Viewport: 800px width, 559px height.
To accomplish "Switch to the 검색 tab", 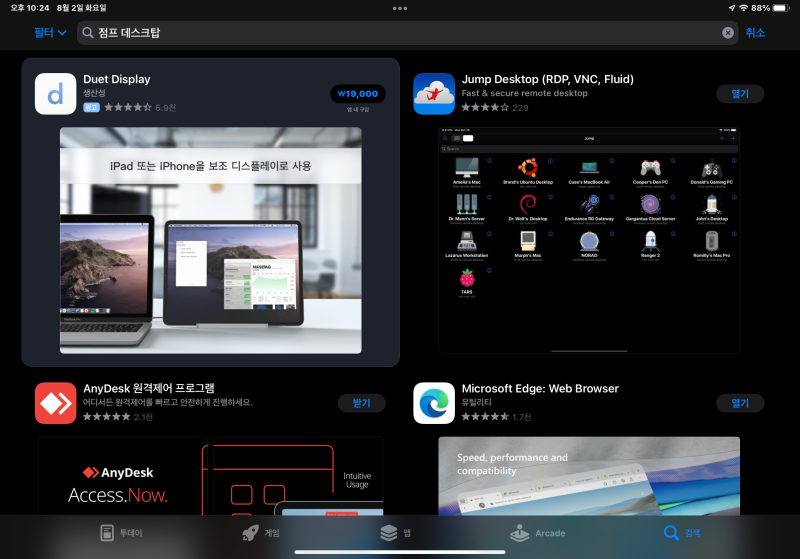I will pyautogui.click(x=682, y=533).
